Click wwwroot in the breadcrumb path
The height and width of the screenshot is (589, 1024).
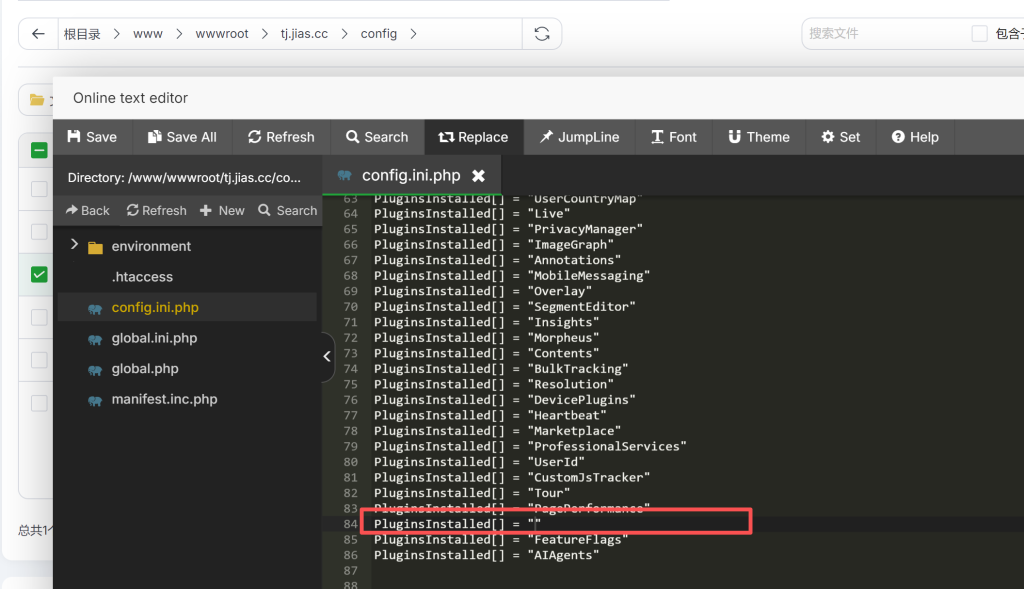coord(222,34)
